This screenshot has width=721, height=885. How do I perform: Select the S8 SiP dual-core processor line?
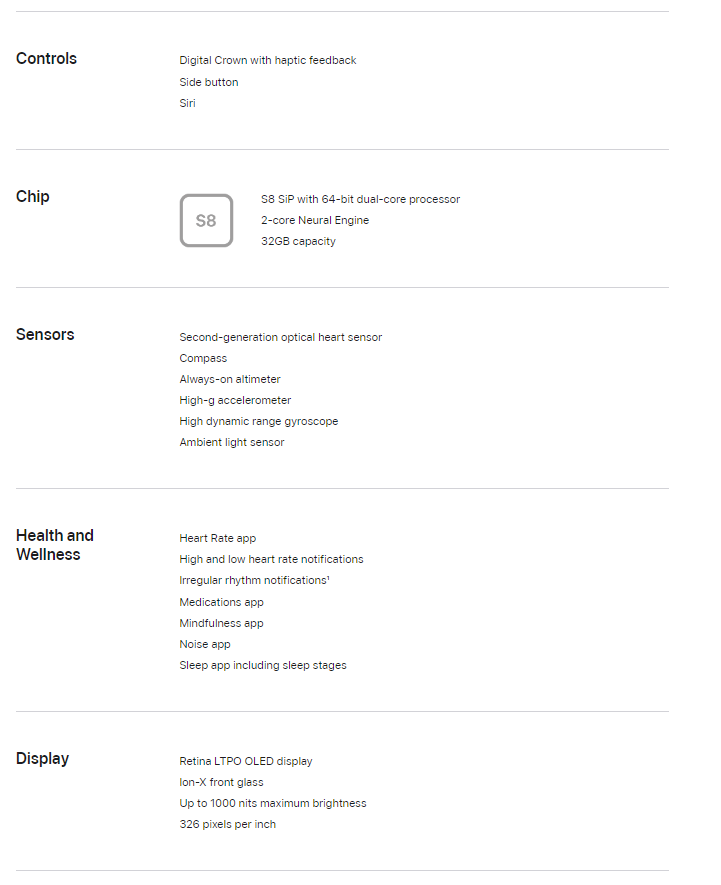click(x=360, y=199)
